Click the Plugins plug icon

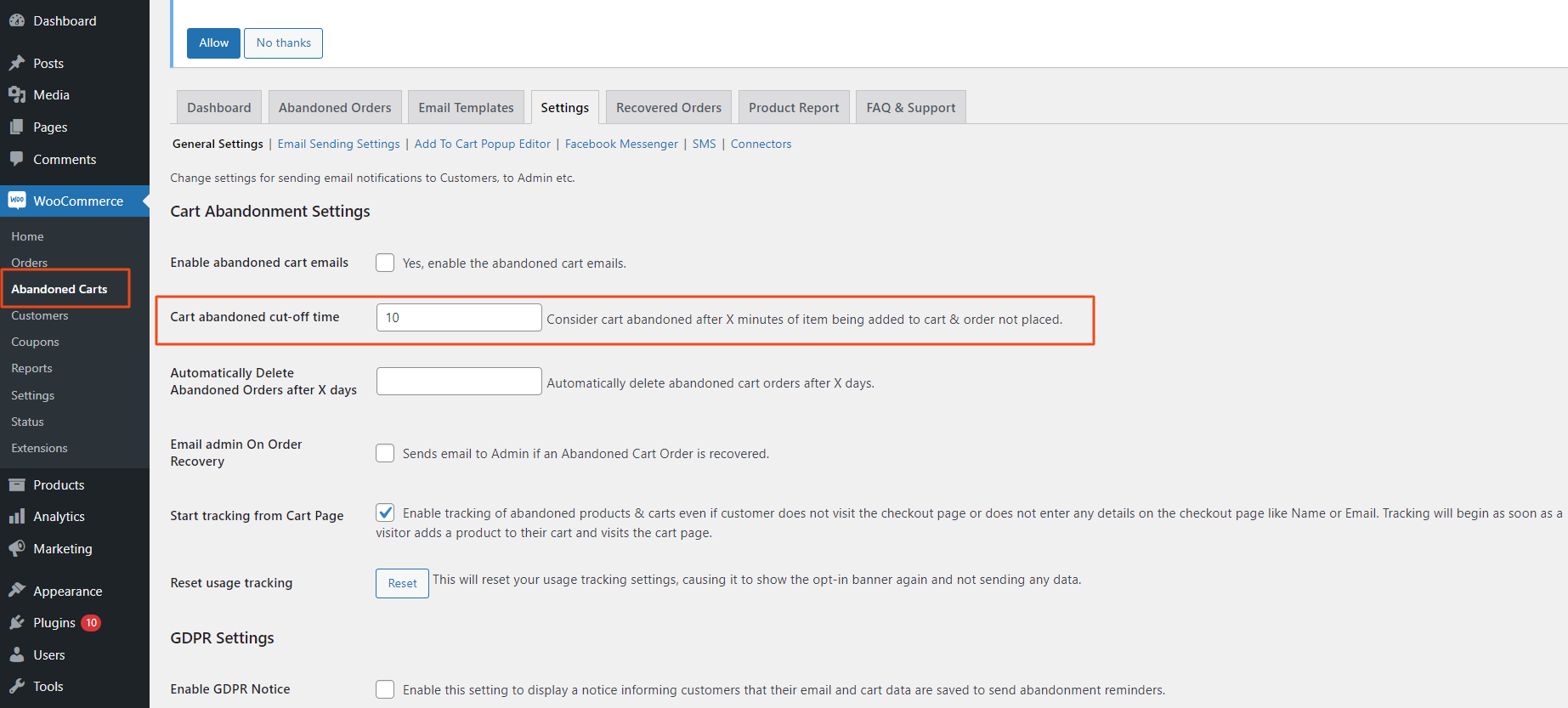(17, 622)
